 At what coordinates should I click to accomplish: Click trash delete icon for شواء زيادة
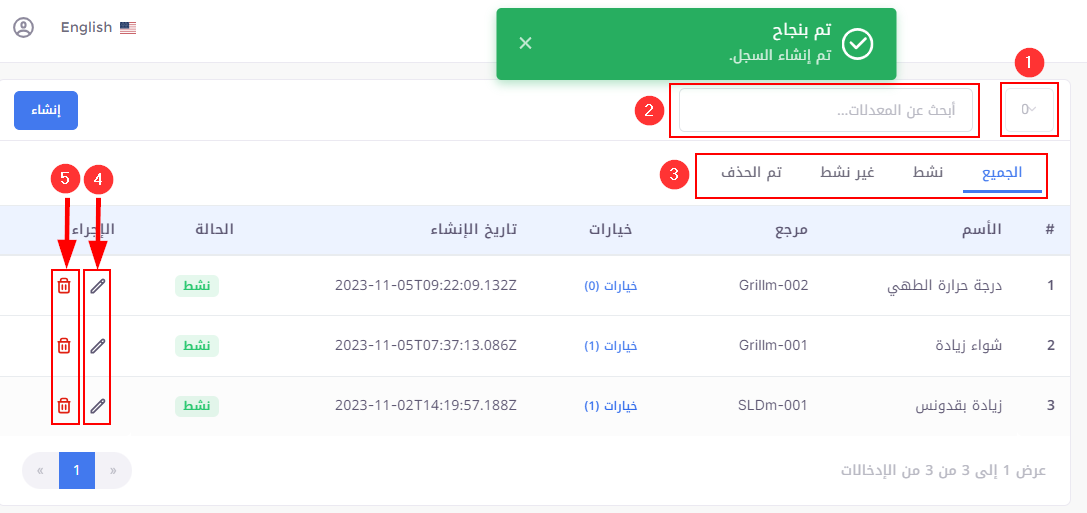point(64,345)
